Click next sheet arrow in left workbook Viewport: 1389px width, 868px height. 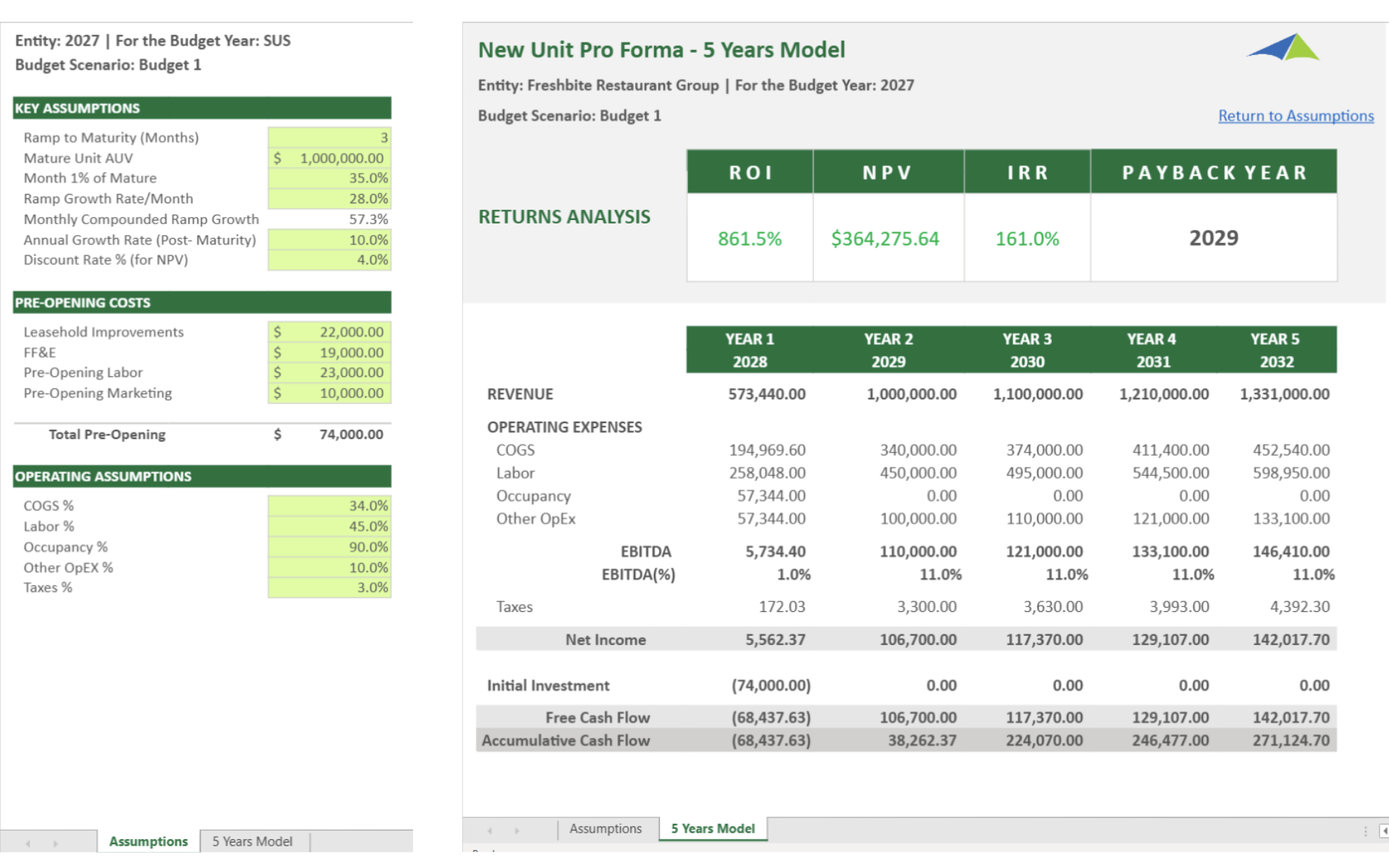pos(55,843)
